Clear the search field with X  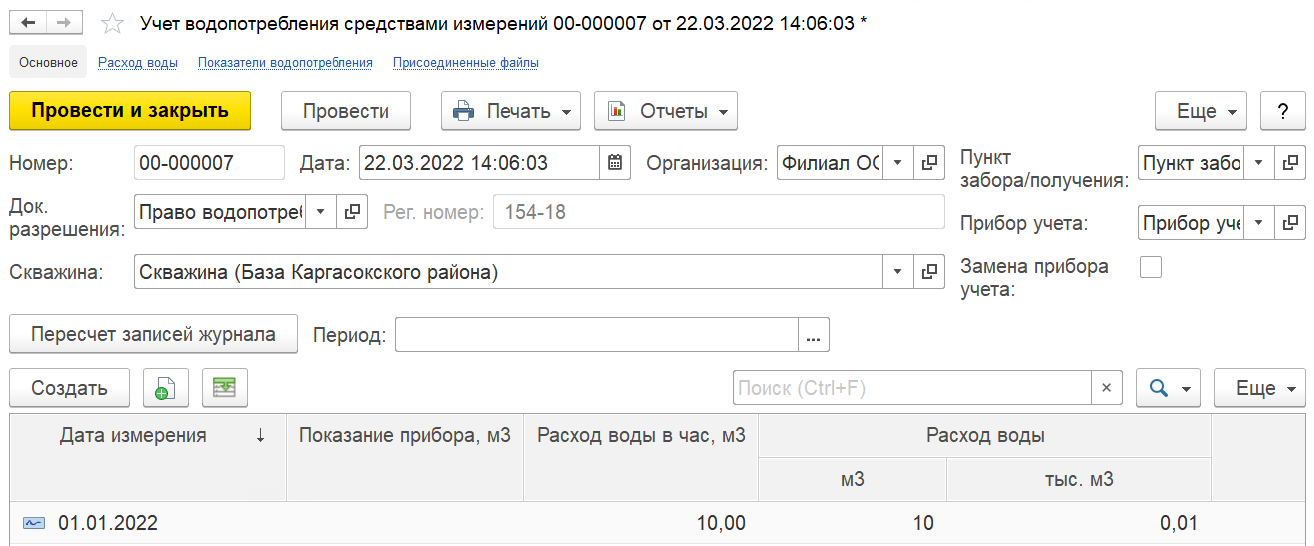click(x=1106, y=388)
